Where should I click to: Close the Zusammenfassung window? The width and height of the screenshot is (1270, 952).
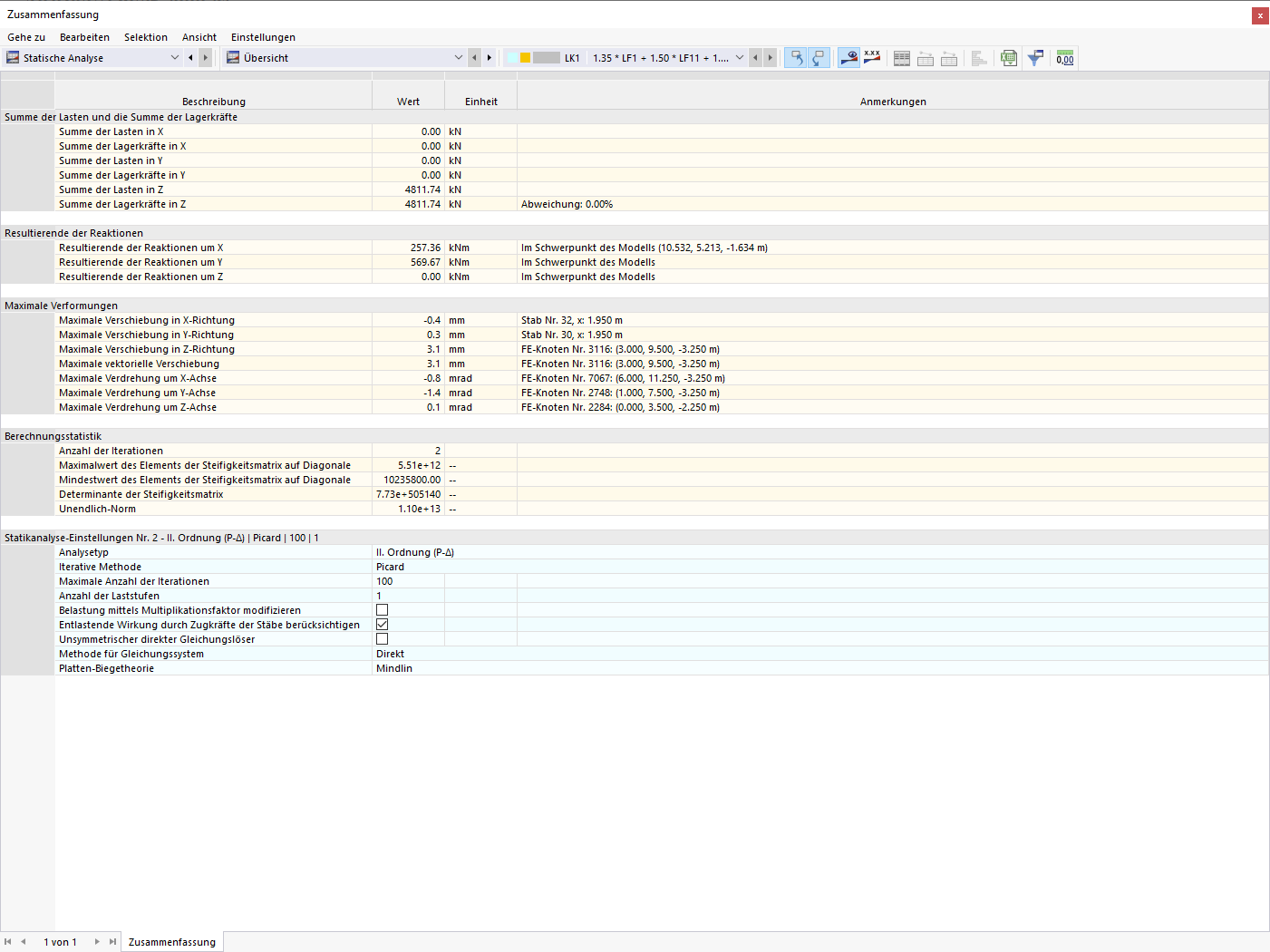[x=1260, y=15]
